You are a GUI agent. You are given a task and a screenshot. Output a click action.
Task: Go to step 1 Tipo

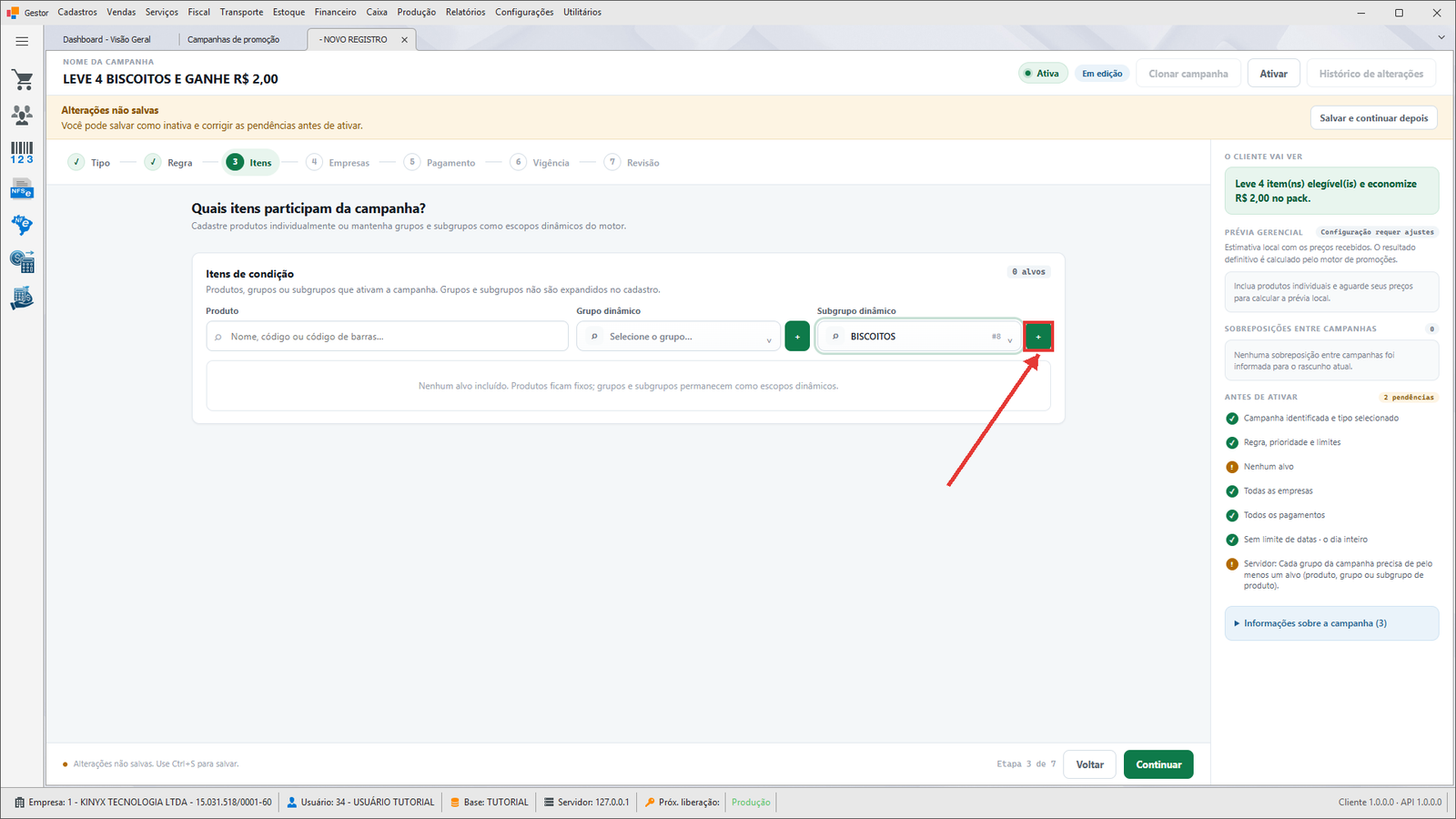(89, 162)
